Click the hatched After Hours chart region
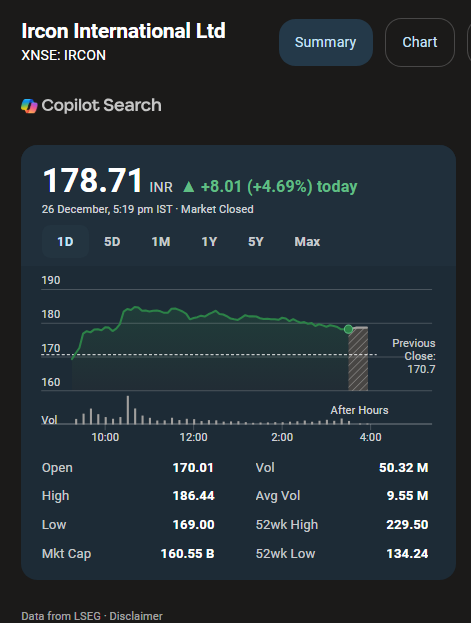 point(358,359)
